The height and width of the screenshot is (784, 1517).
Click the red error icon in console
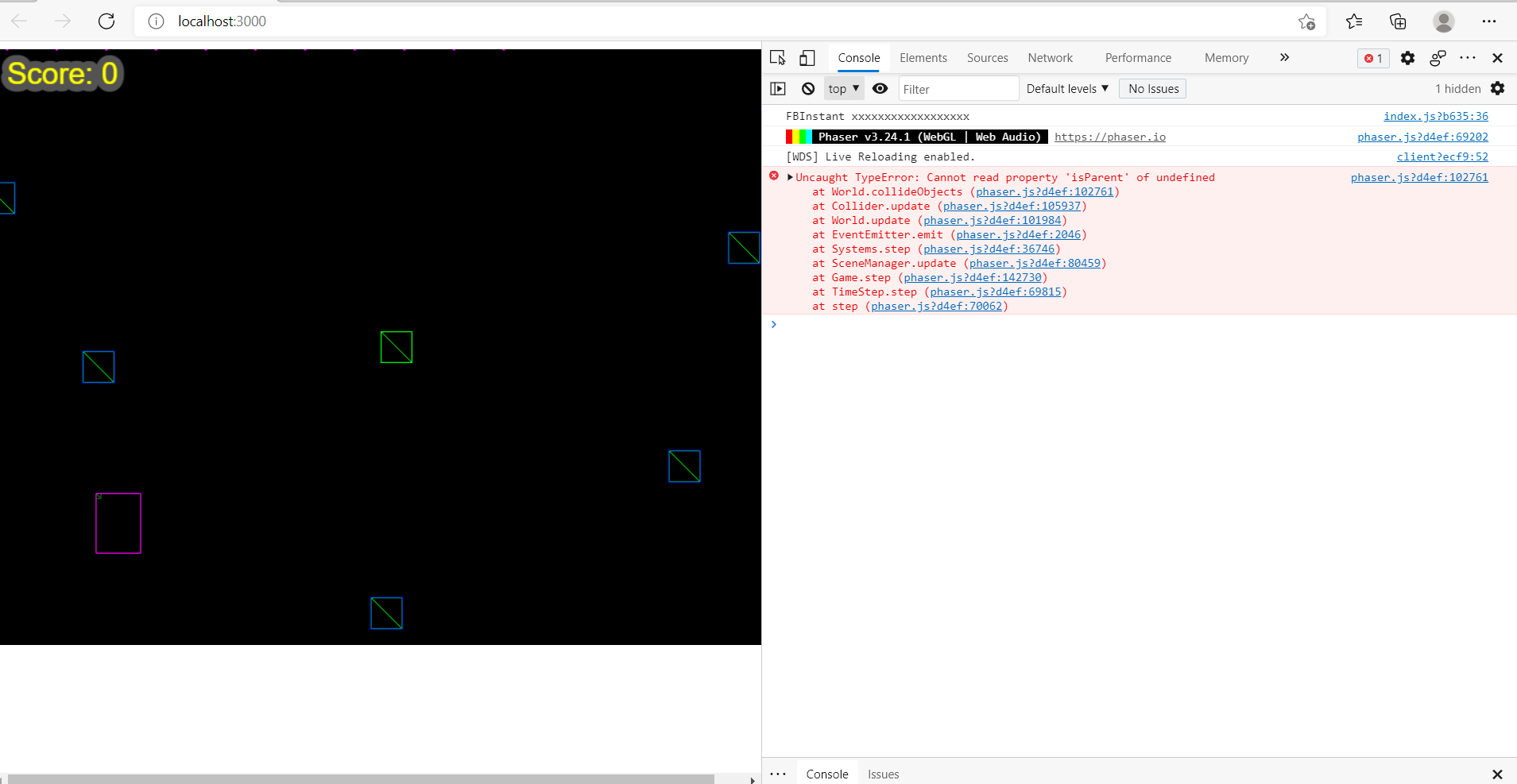[x=774, y=176]
